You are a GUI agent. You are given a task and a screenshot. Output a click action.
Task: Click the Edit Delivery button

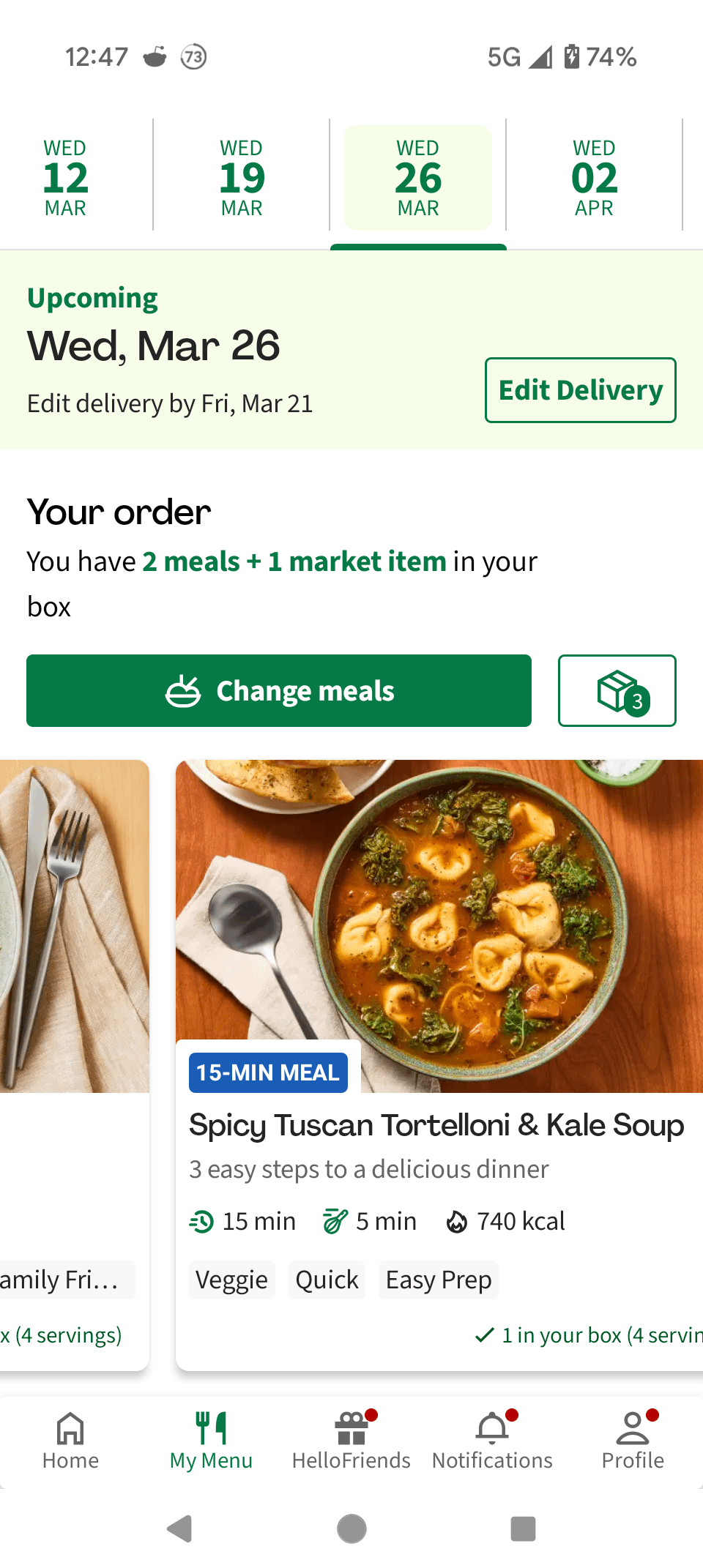(580, 390)
